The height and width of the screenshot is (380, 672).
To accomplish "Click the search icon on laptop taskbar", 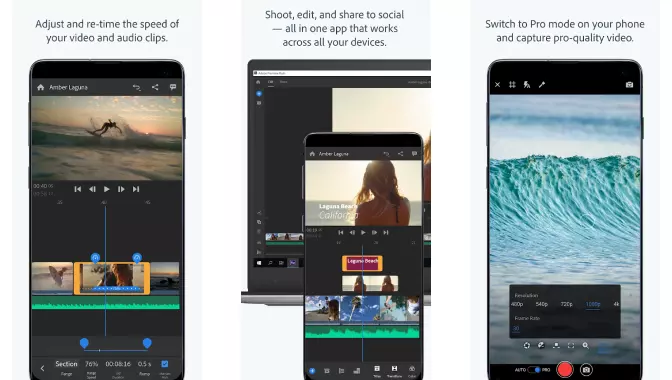I will 270,263.
